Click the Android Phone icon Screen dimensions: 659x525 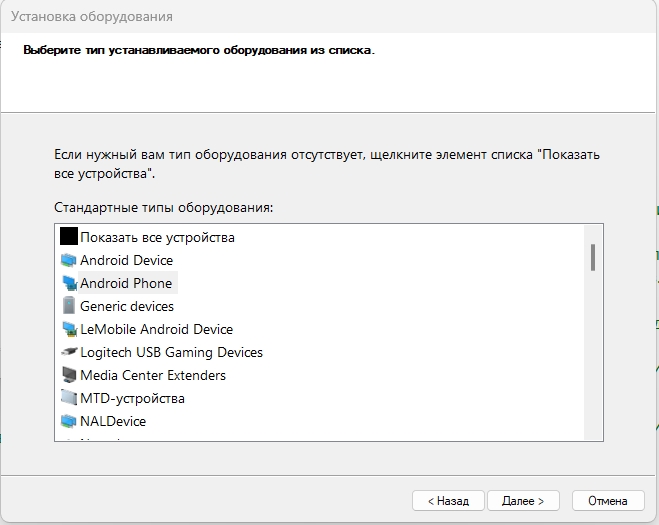click(x=69, y=283)
